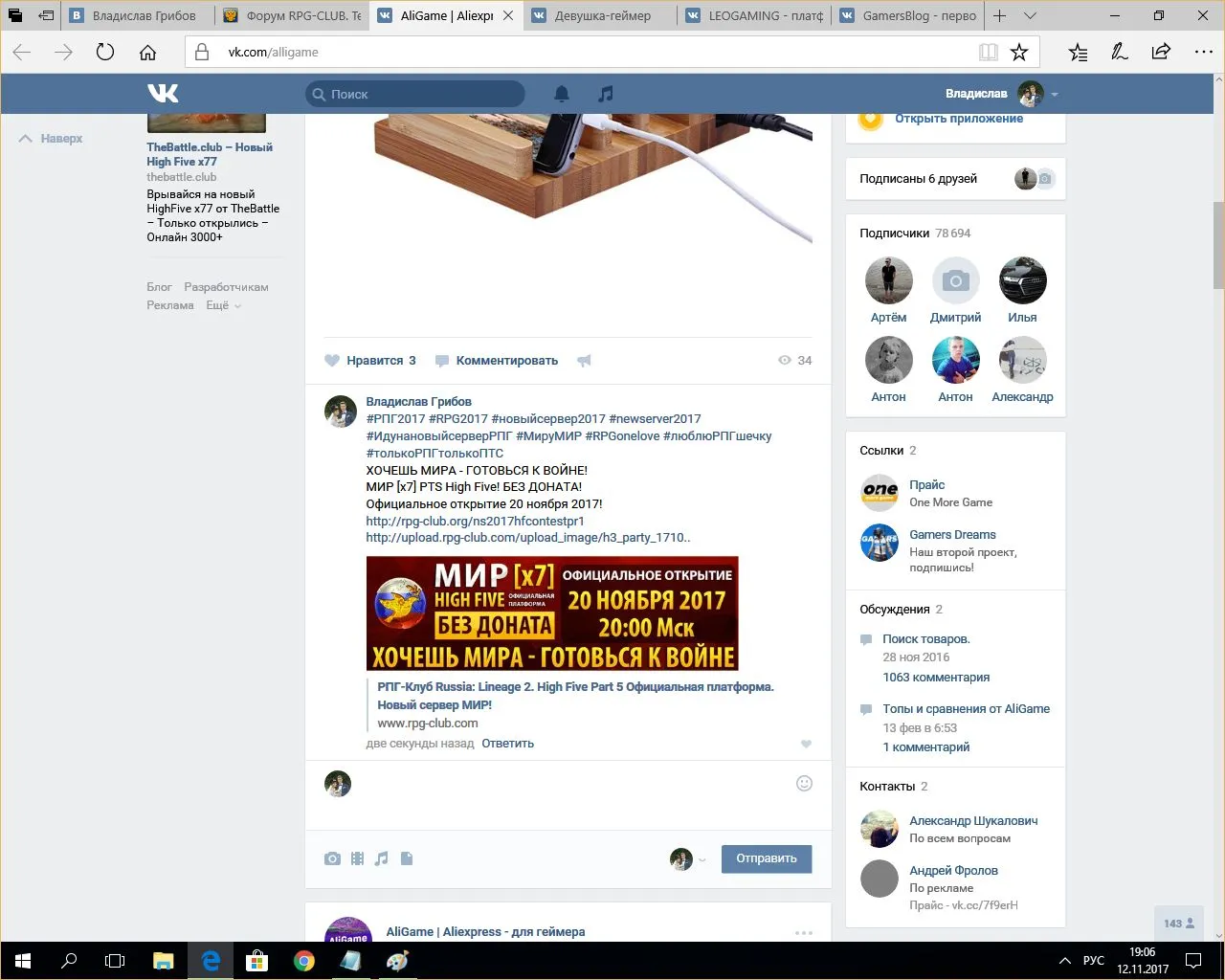Open hashtag #РПГ2017
1225x980 pixels.
tap(395, 419)
